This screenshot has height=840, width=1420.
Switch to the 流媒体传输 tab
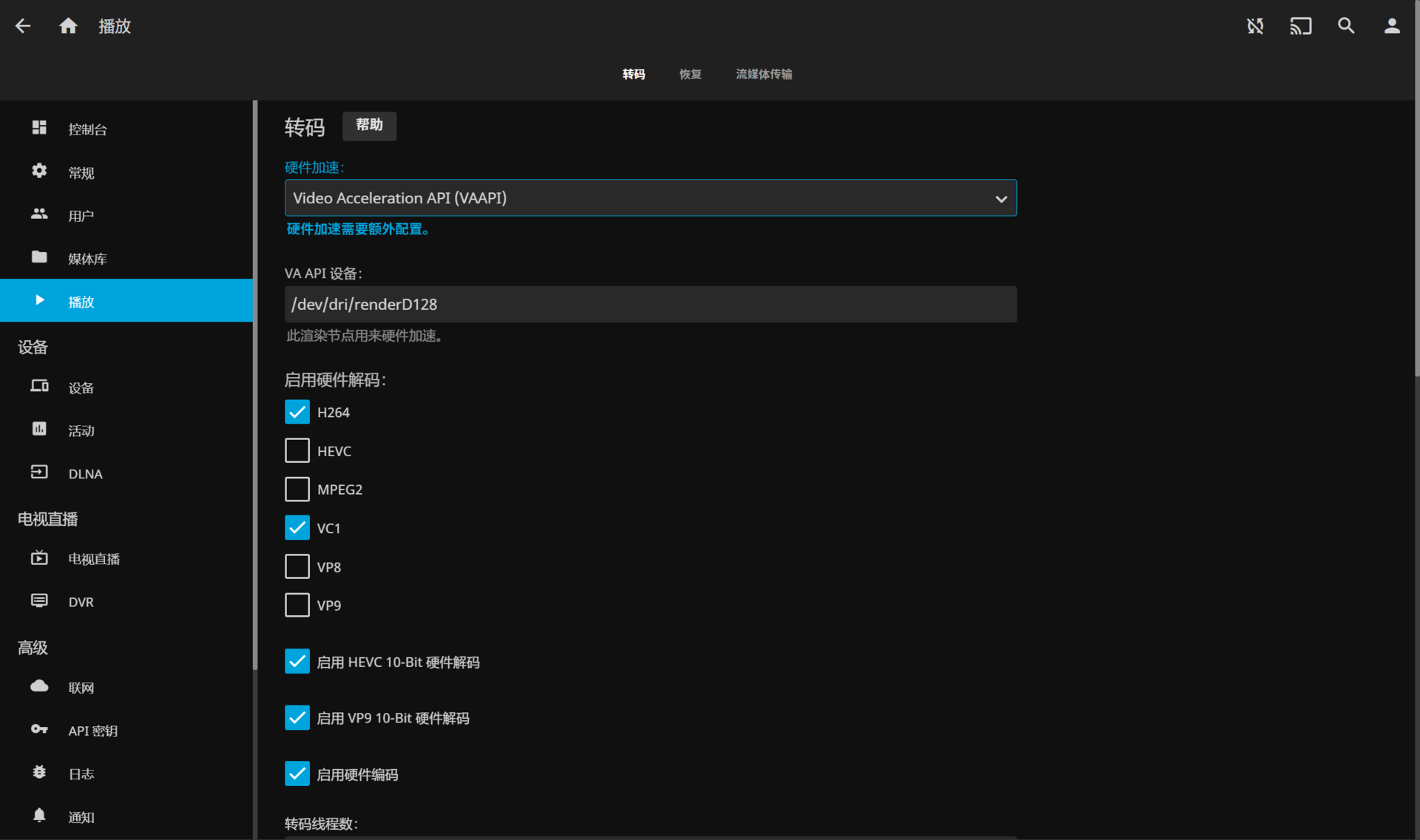[x=763, y=74]
